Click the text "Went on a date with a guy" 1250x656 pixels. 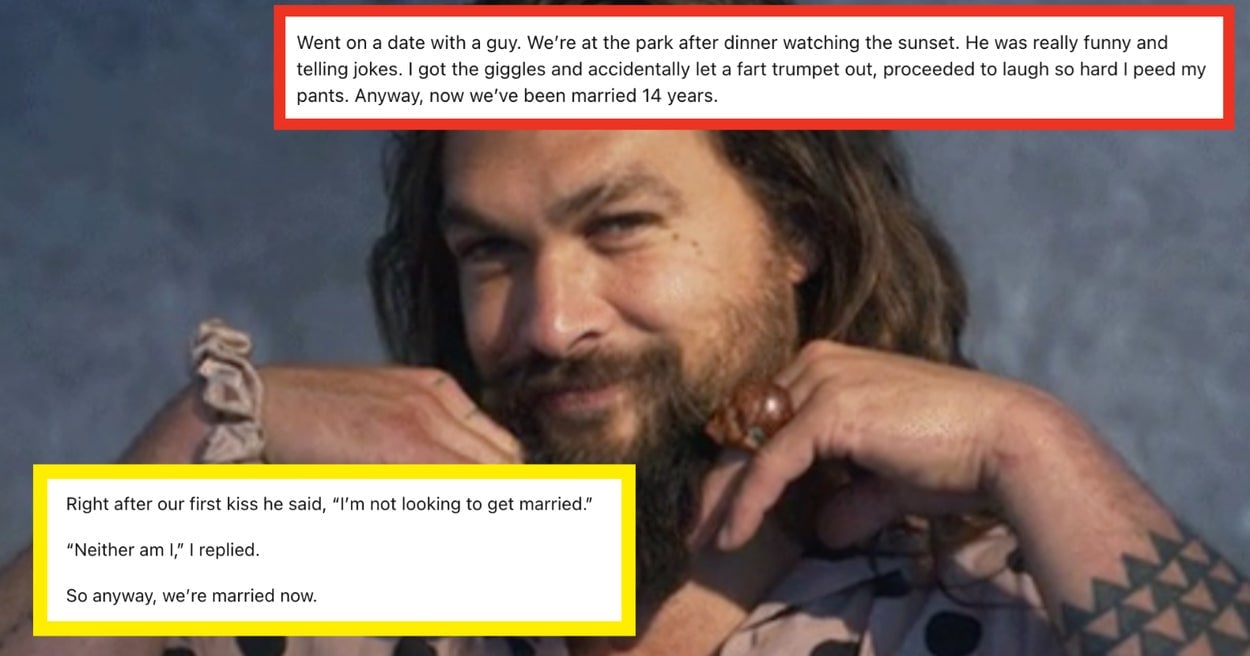pyautogui.click(x=397, y=44)
